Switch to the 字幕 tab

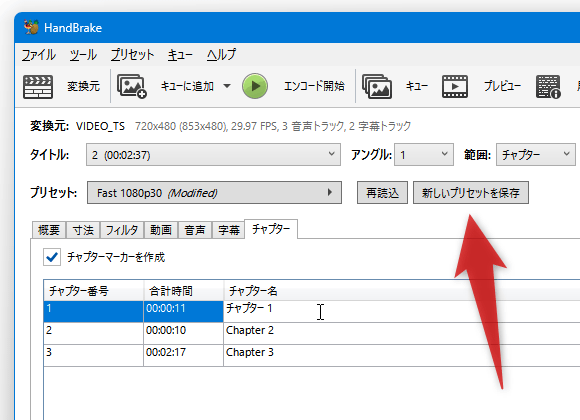[229, 230]
